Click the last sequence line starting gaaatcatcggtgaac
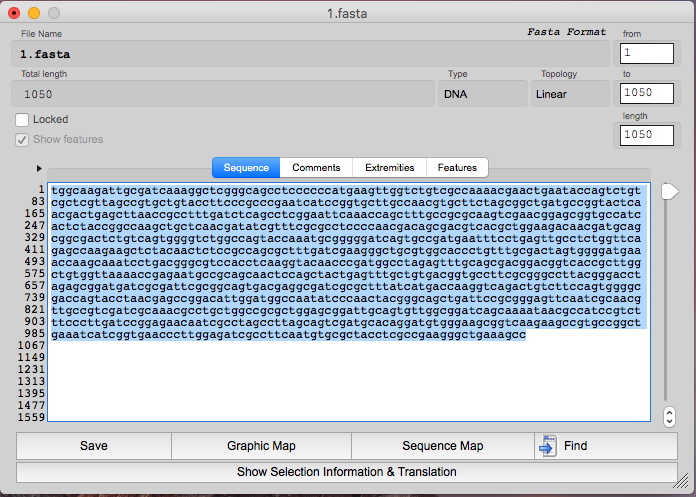 [289, 335]
